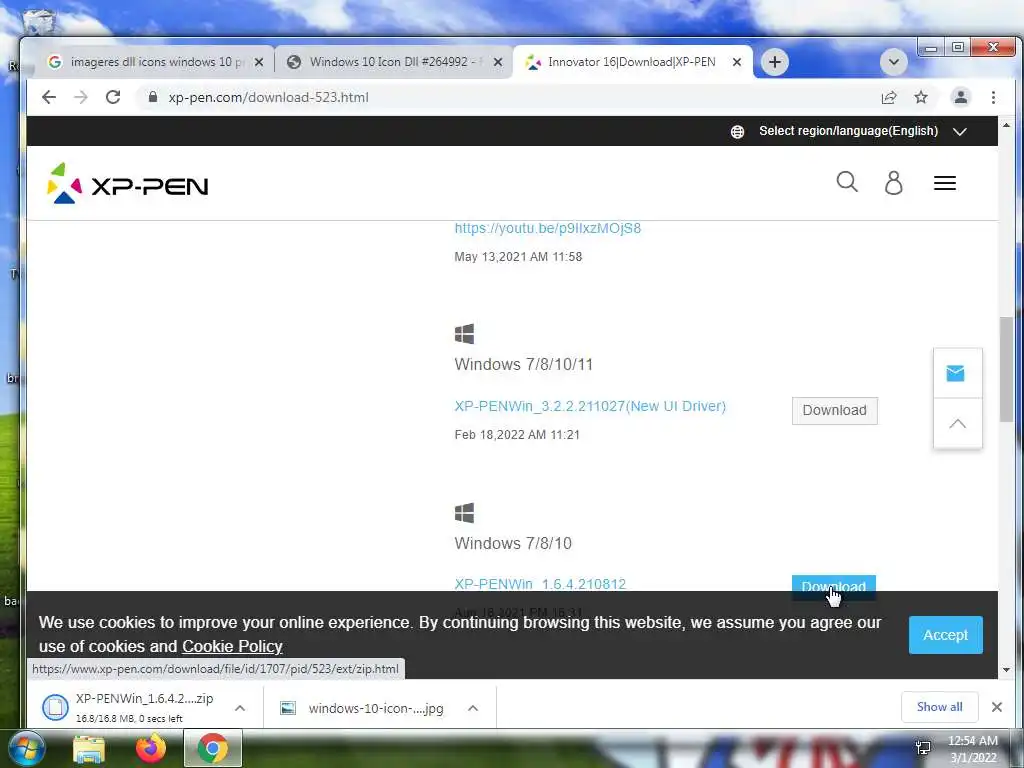The width and height of the screenshot is (1024, 768).
Task: Open Chrome's three-dot menu
Action: (993, 97)
